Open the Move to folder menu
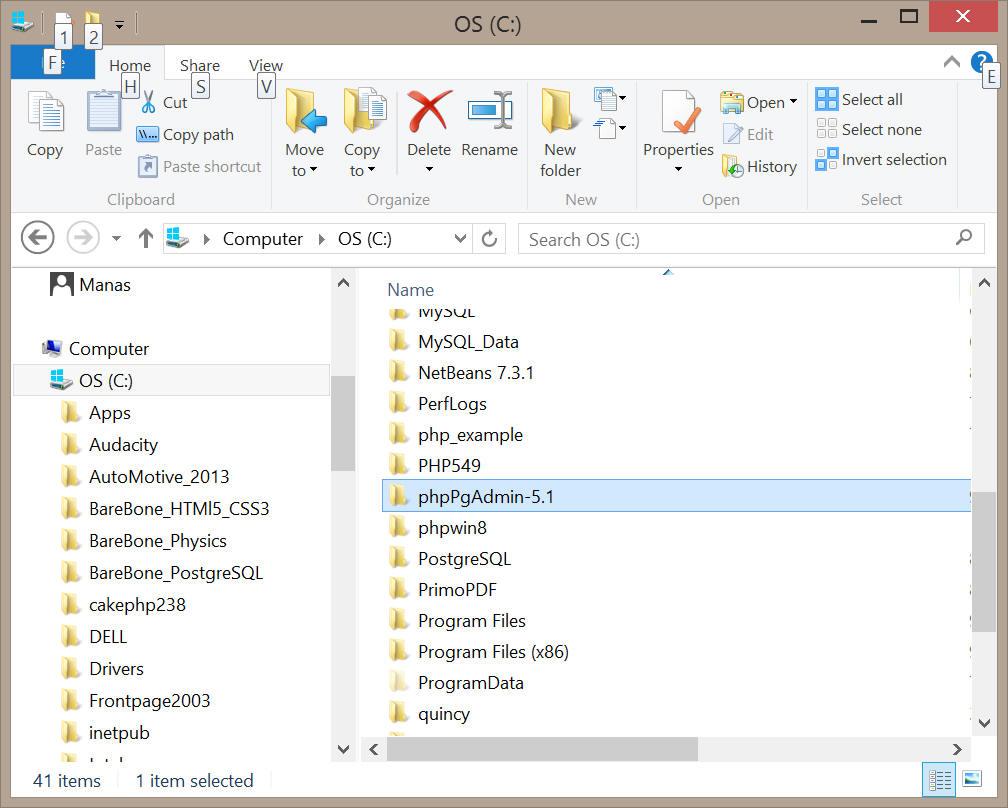 (x=305, y=133)
